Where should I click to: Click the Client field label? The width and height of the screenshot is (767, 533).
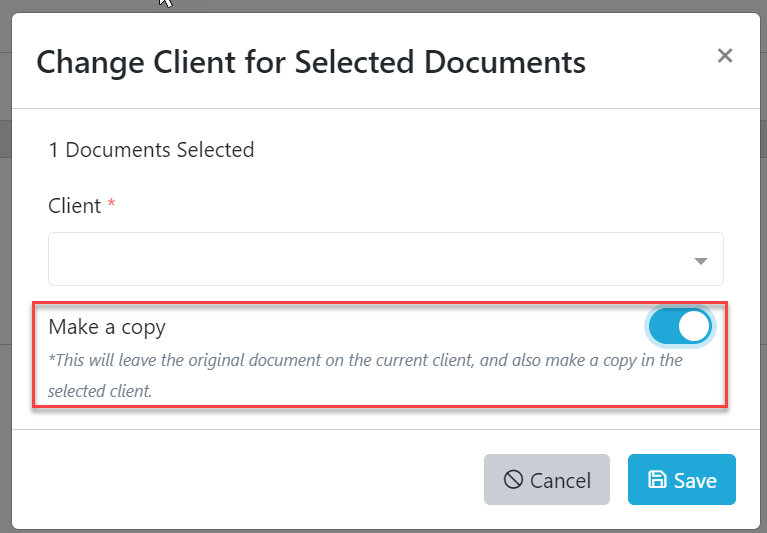click(75, 206)
